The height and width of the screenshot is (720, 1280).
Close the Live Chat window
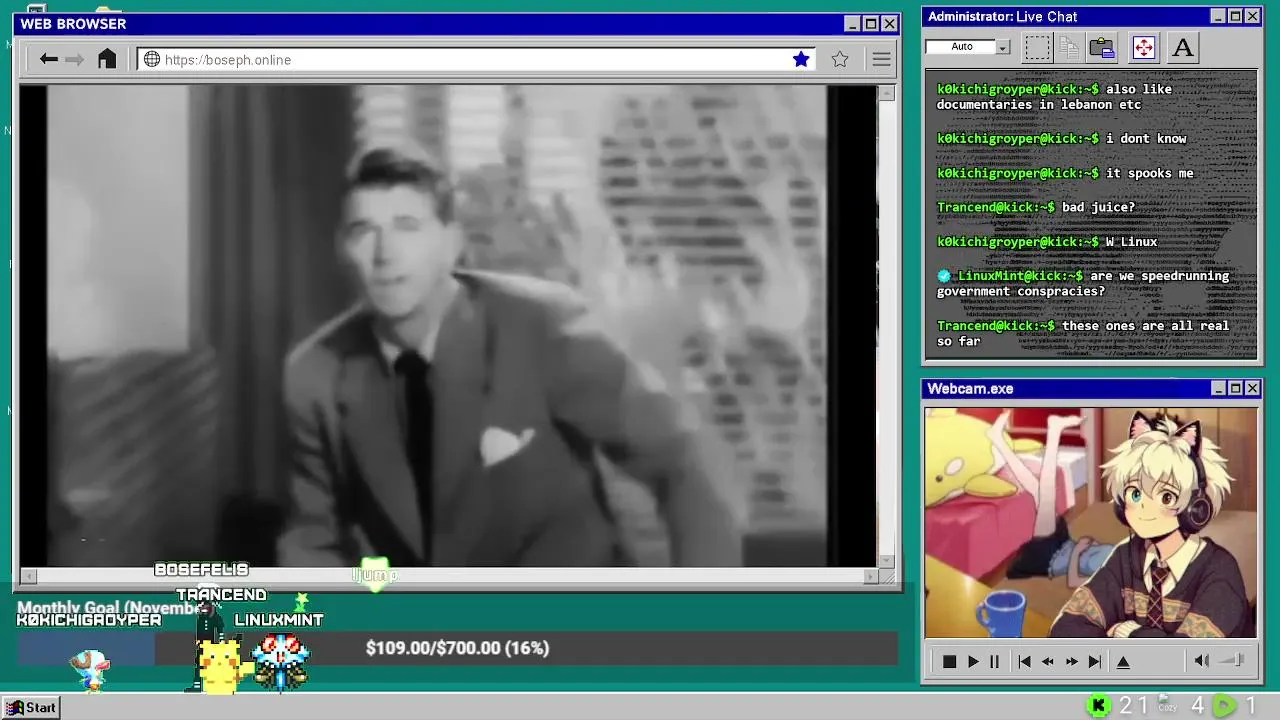pyautogui.click(x=1252, y=16)
